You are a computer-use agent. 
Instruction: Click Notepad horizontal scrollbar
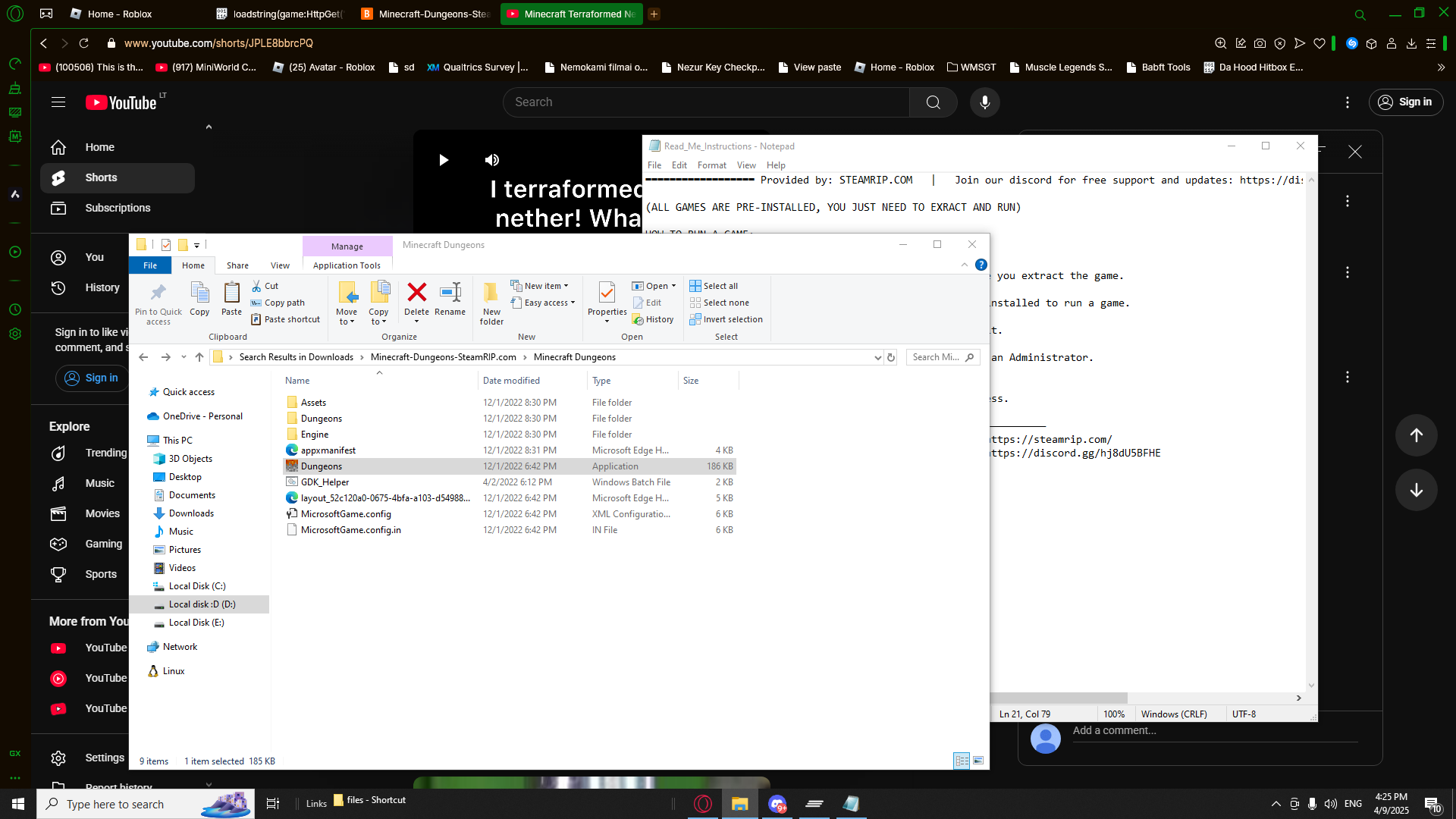click(1059, 698)
